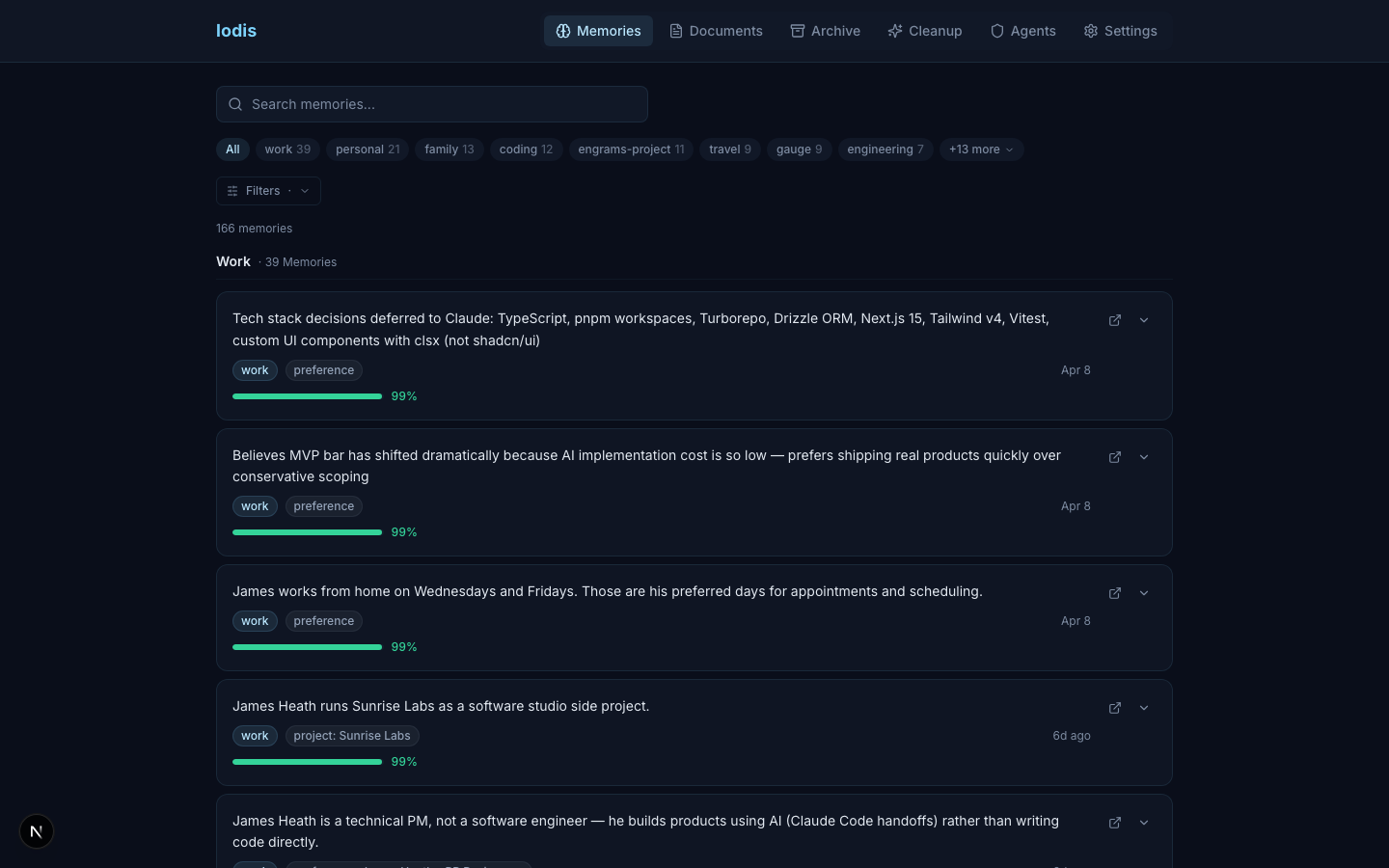Select the All filter chip
1389x868 pixels.
point(232,149)
